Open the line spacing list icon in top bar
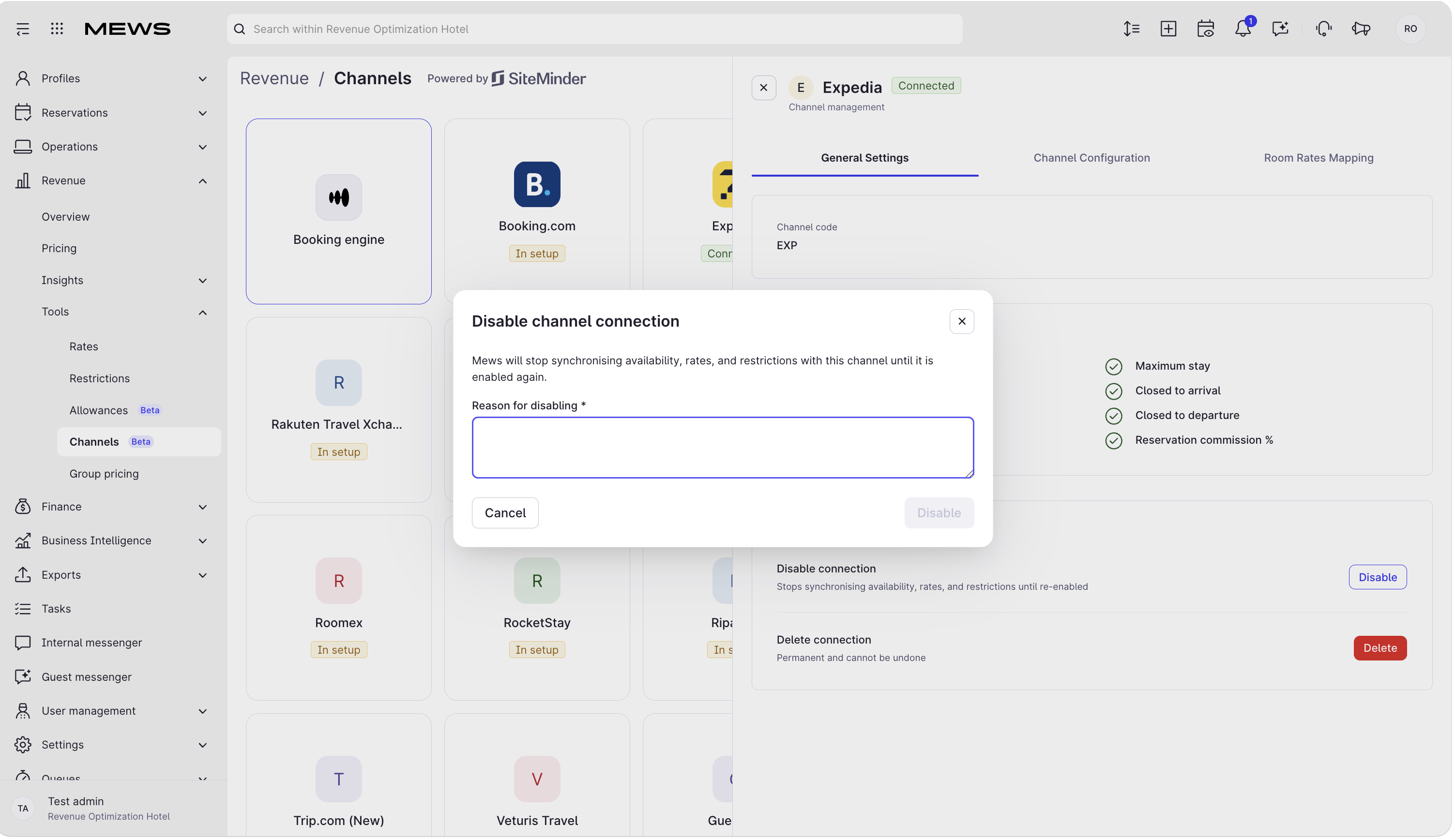Image resolution: width=1455 pixels, height=840 pixels. pyautogui.click(x=1131, y=29)
